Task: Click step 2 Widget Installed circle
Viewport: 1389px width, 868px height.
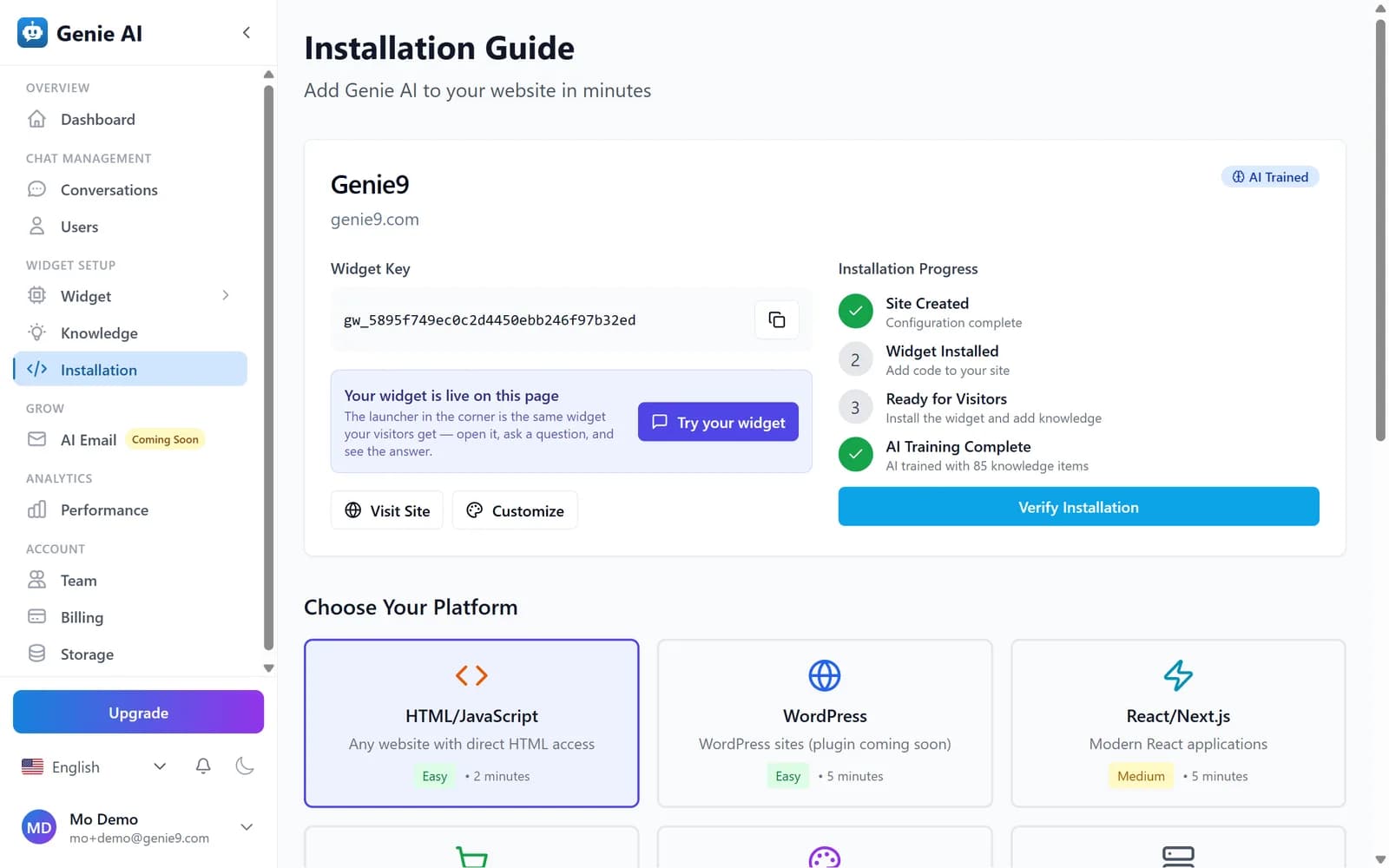Action: 855,359
